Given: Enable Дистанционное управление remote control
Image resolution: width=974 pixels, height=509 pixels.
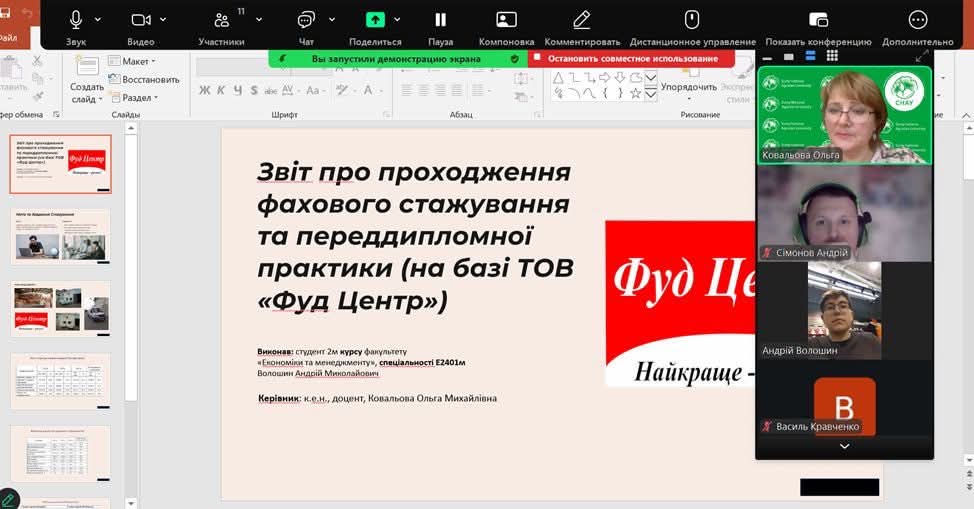Looking at the screenshot, I should click(x=692, y=20).
